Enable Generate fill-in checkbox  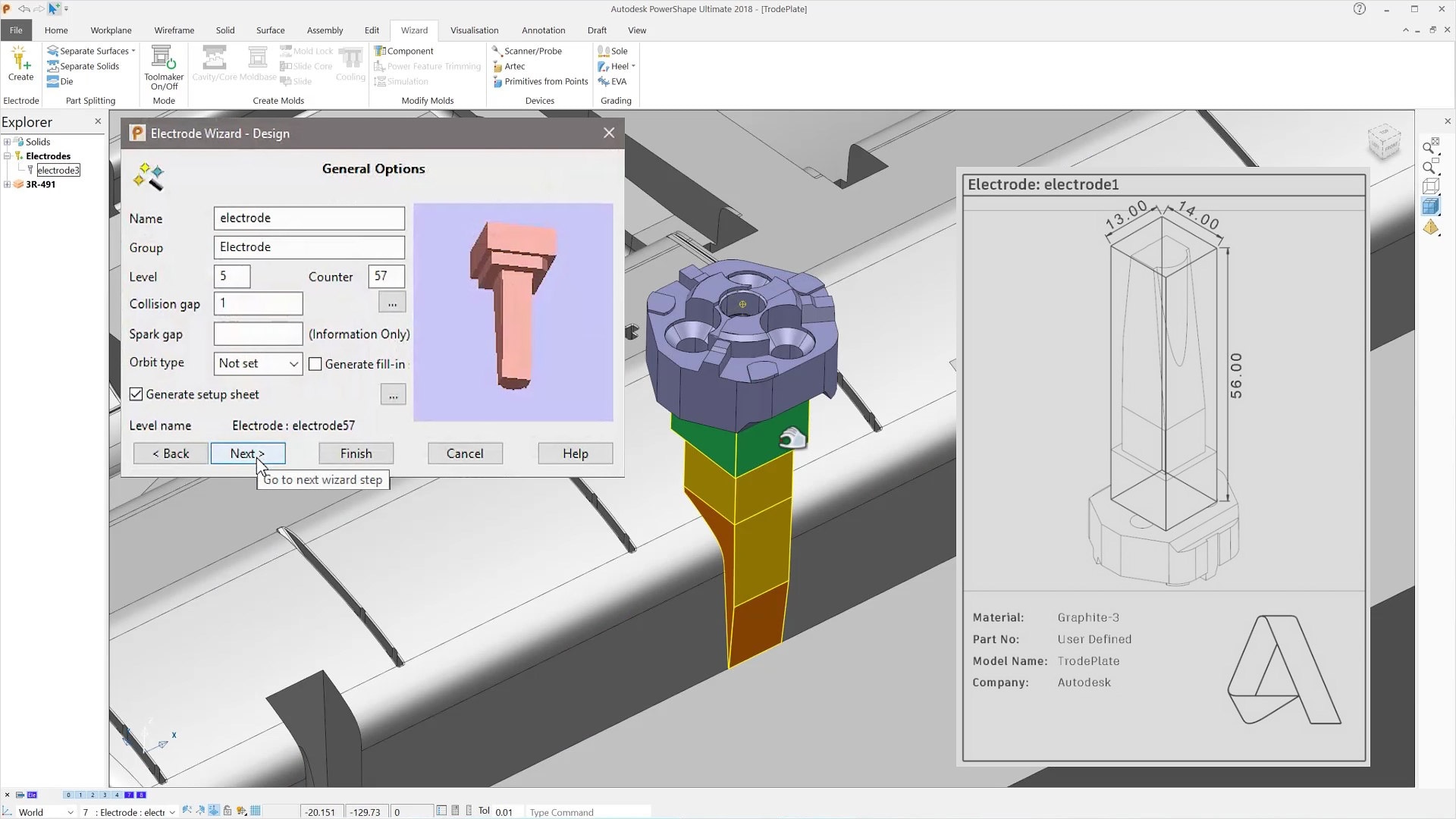pos(315,364)
